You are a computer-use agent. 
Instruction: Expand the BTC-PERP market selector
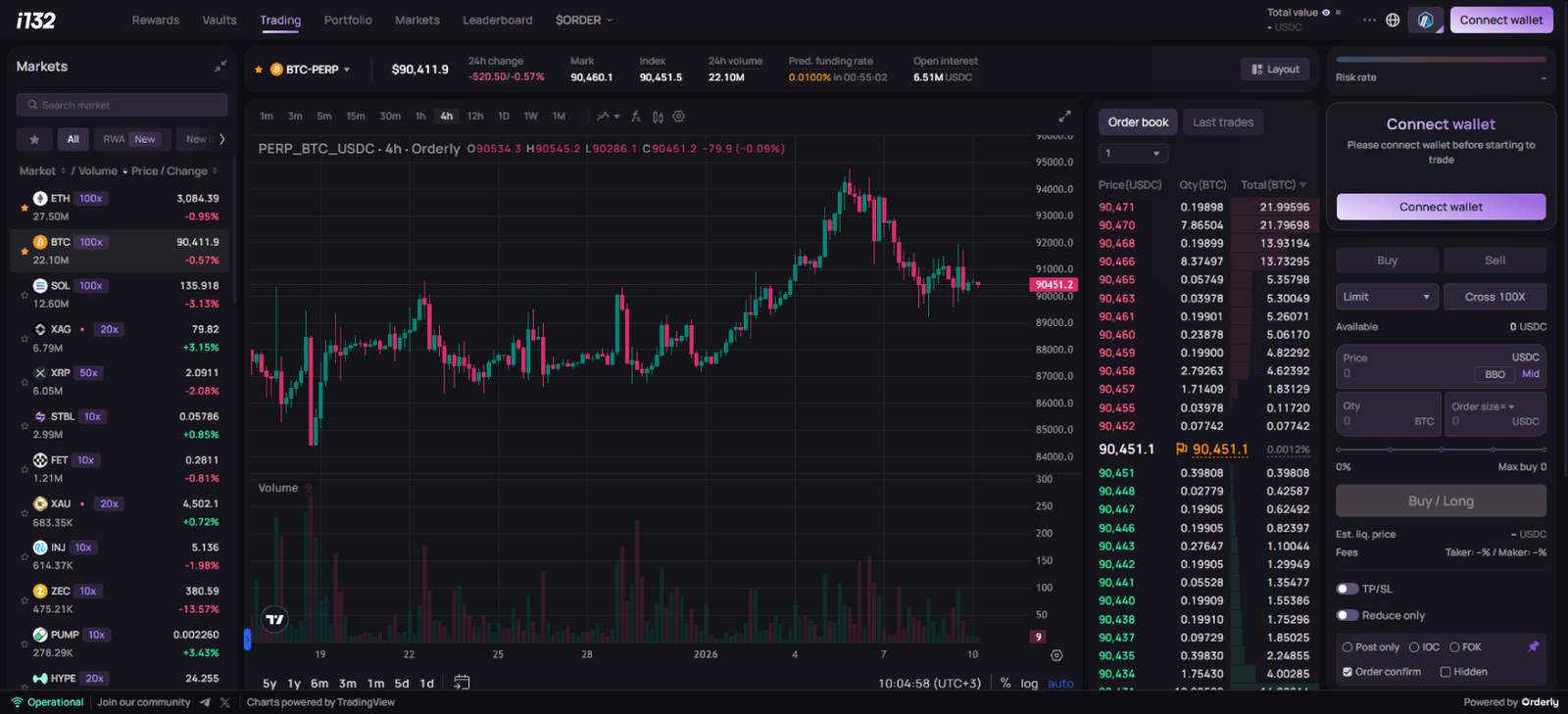click(311, 70)
